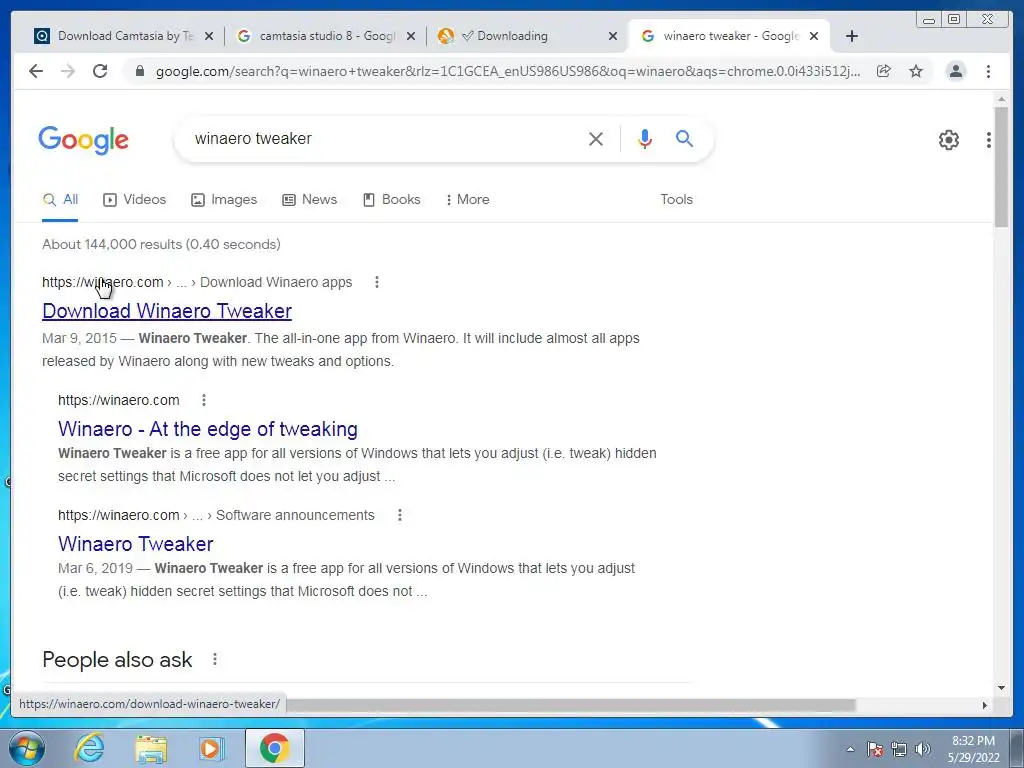Select the Images search filter
This screenshot has height=768, width=1024.
pos(224,200)
